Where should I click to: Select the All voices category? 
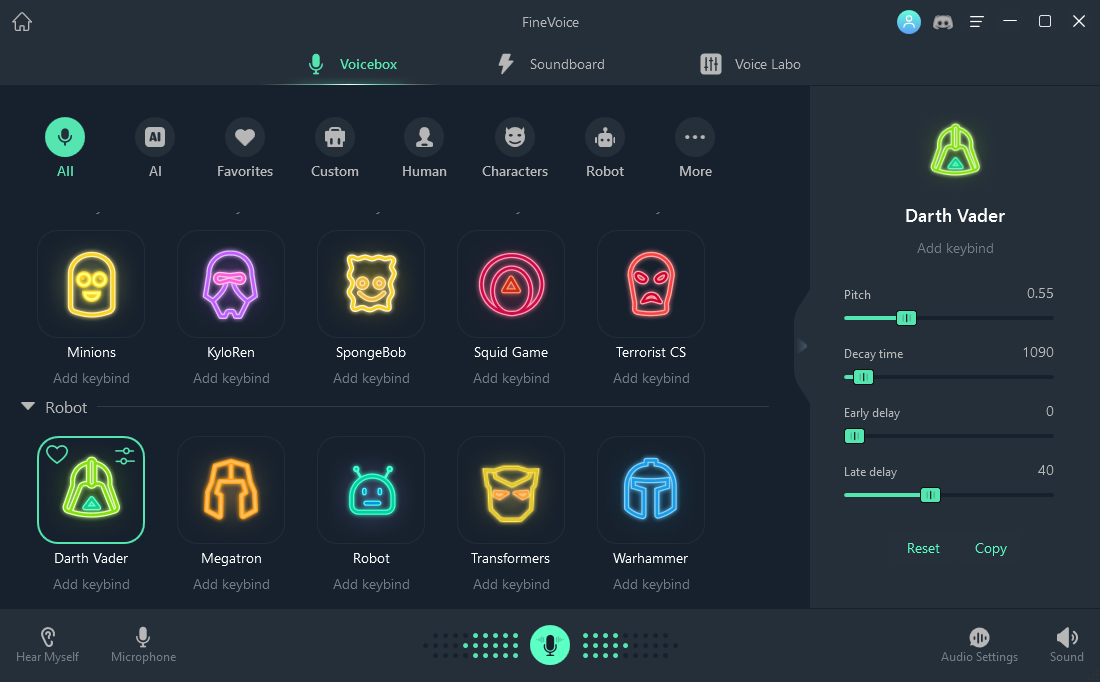65,148
